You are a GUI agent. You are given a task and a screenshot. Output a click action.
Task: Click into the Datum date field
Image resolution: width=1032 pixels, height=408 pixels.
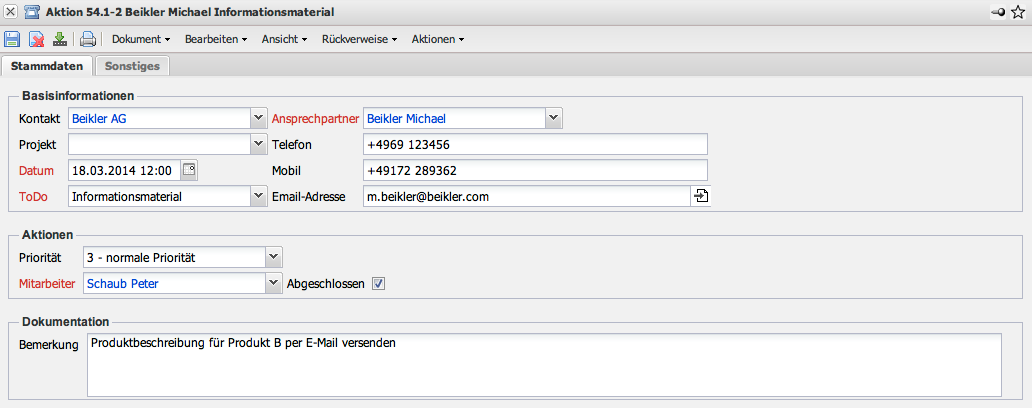coord(124,170)
